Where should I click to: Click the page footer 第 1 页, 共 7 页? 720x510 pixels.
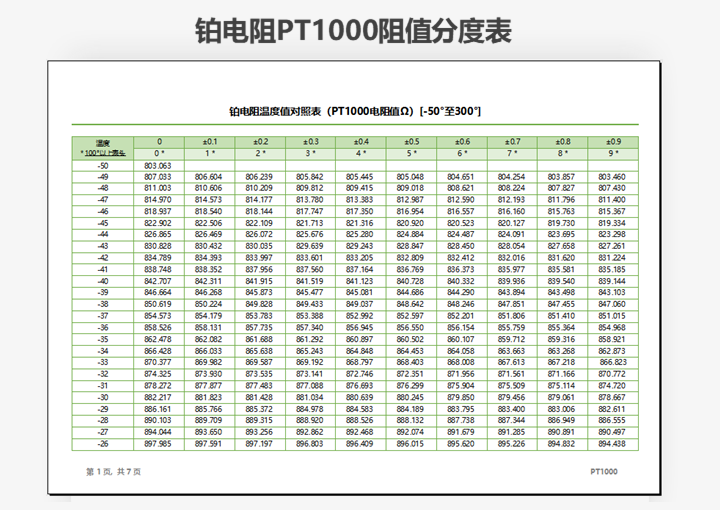point(113,472)
